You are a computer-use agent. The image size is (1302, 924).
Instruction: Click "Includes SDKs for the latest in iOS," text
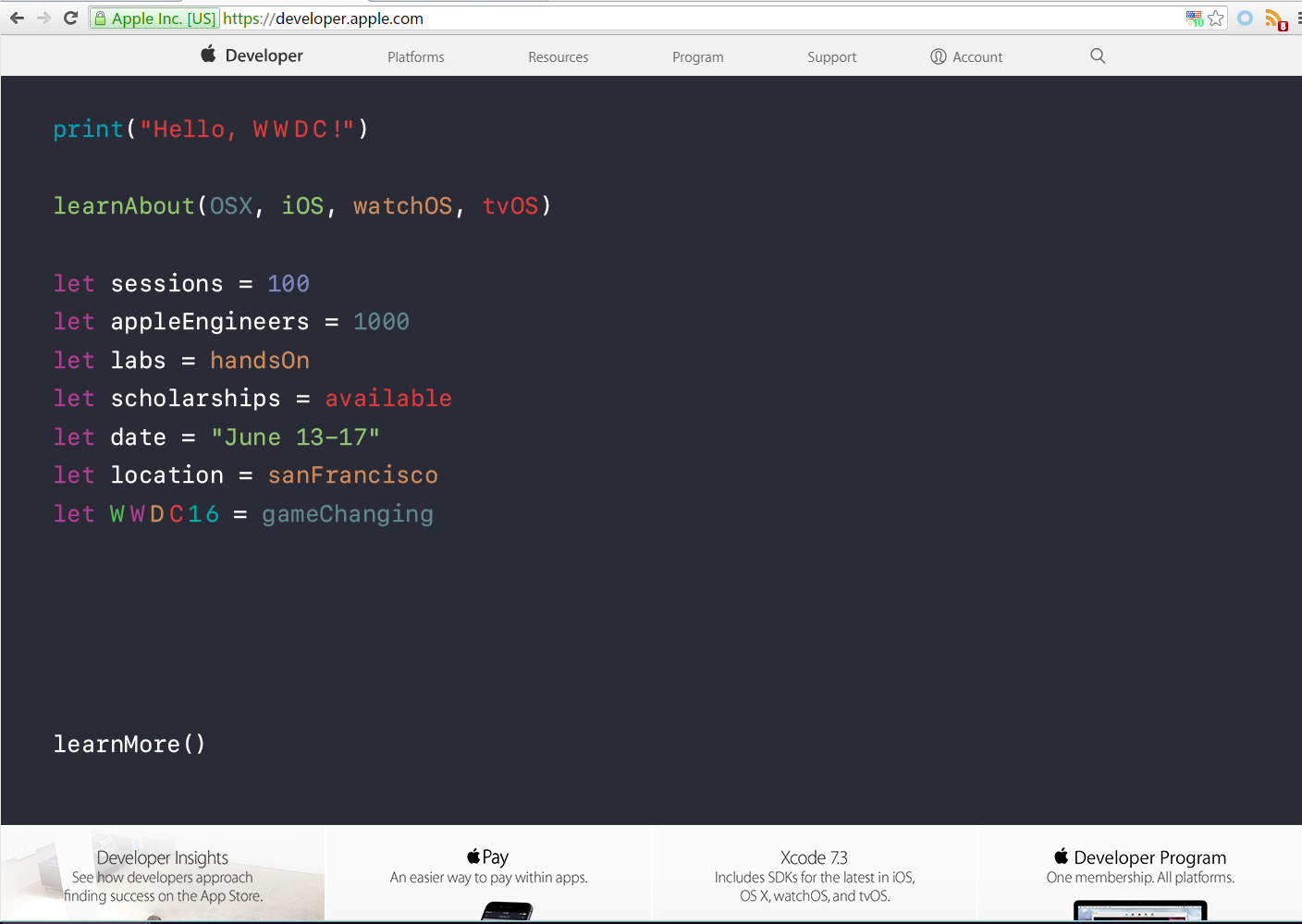click(x=815, y=878)
